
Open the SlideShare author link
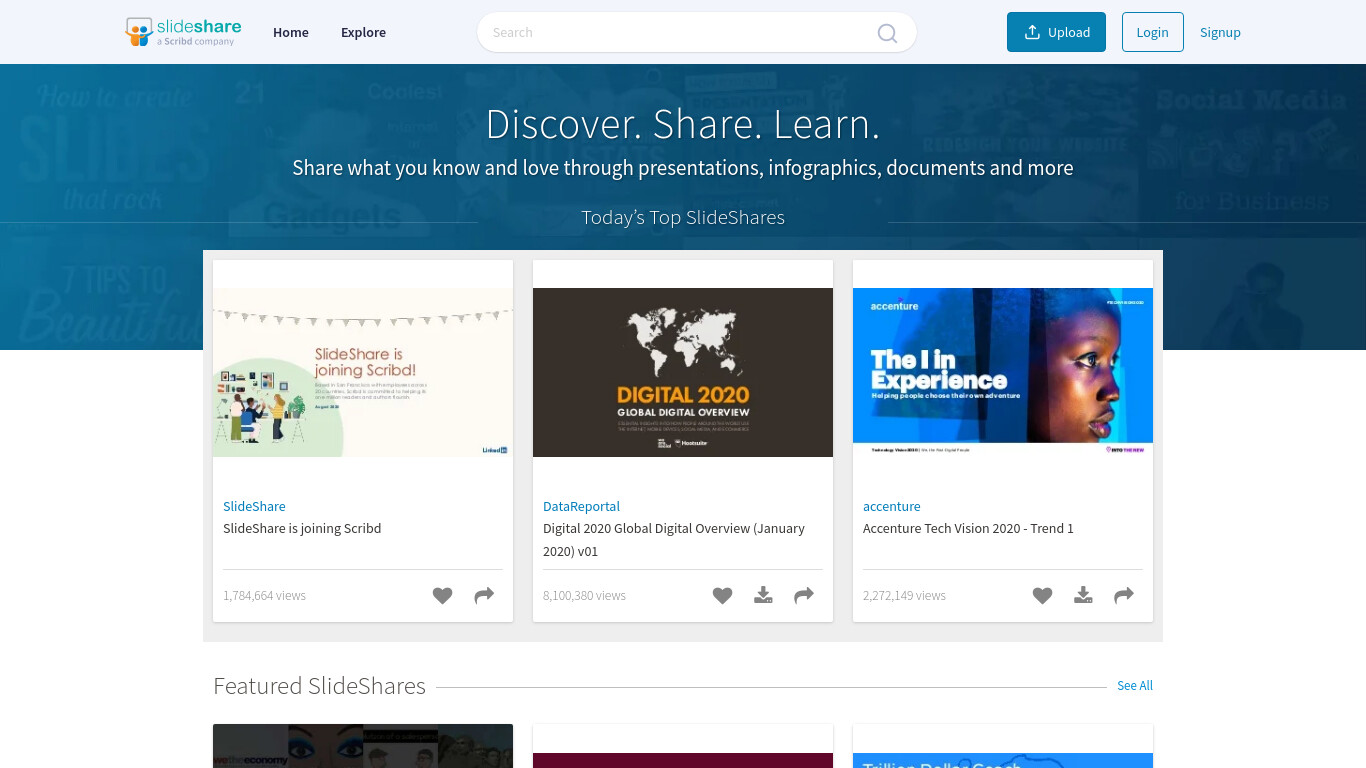(x=254, y=506)
